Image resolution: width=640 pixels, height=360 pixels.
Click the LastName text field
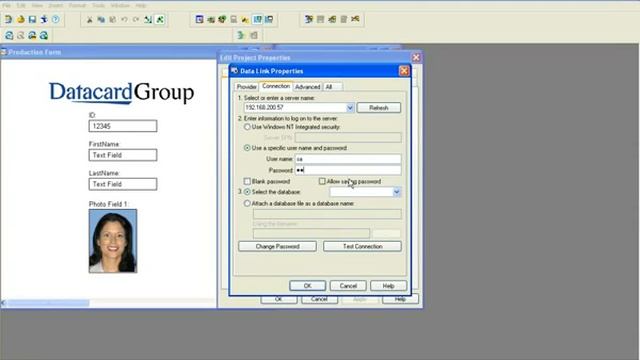(123, 184)
